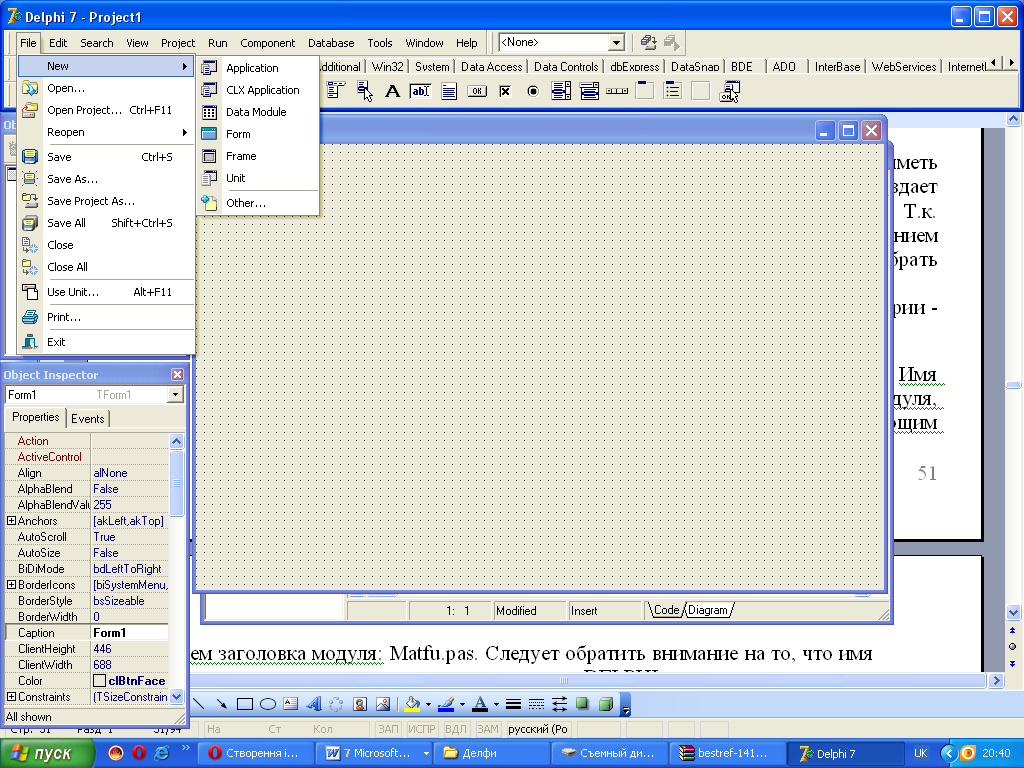Click the Word Line drawing tool

(x=200, y=703)
